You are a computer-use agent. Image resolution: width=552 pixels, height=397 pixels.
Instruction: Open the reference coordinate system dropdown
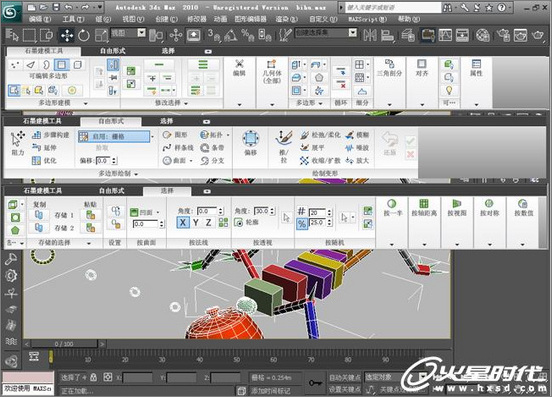click(x=128, y=33)
